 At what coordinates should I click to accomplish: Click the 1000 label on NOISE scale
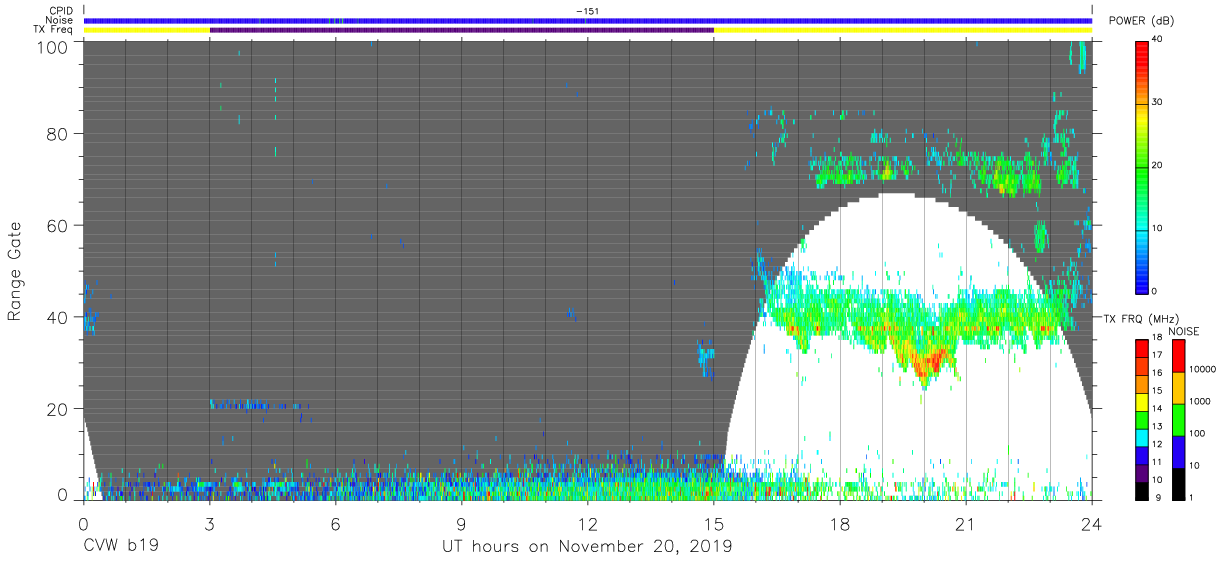tap(1199, 401)
